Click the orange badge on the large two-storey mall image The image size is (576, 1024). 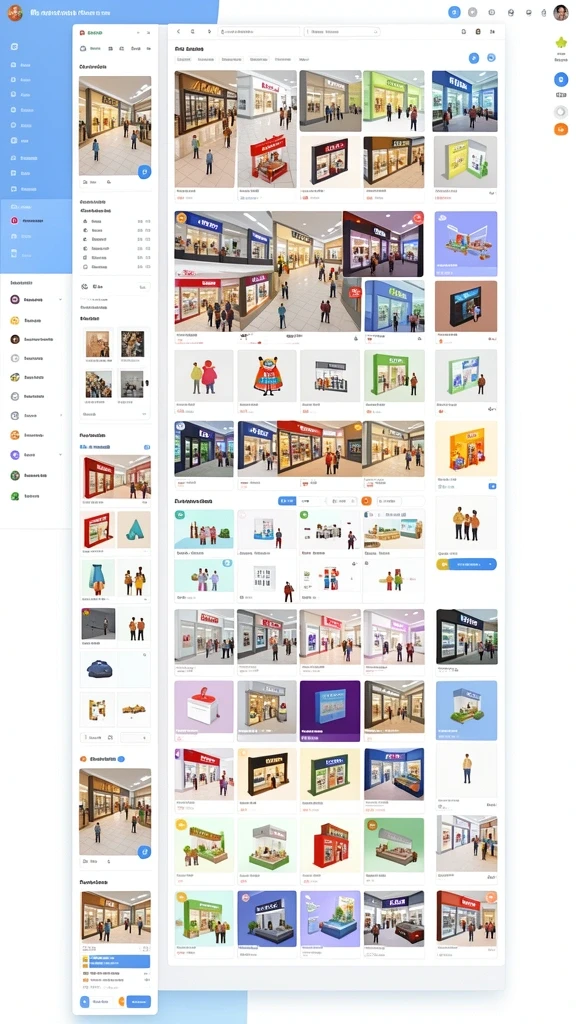click(x=181, y=217)
